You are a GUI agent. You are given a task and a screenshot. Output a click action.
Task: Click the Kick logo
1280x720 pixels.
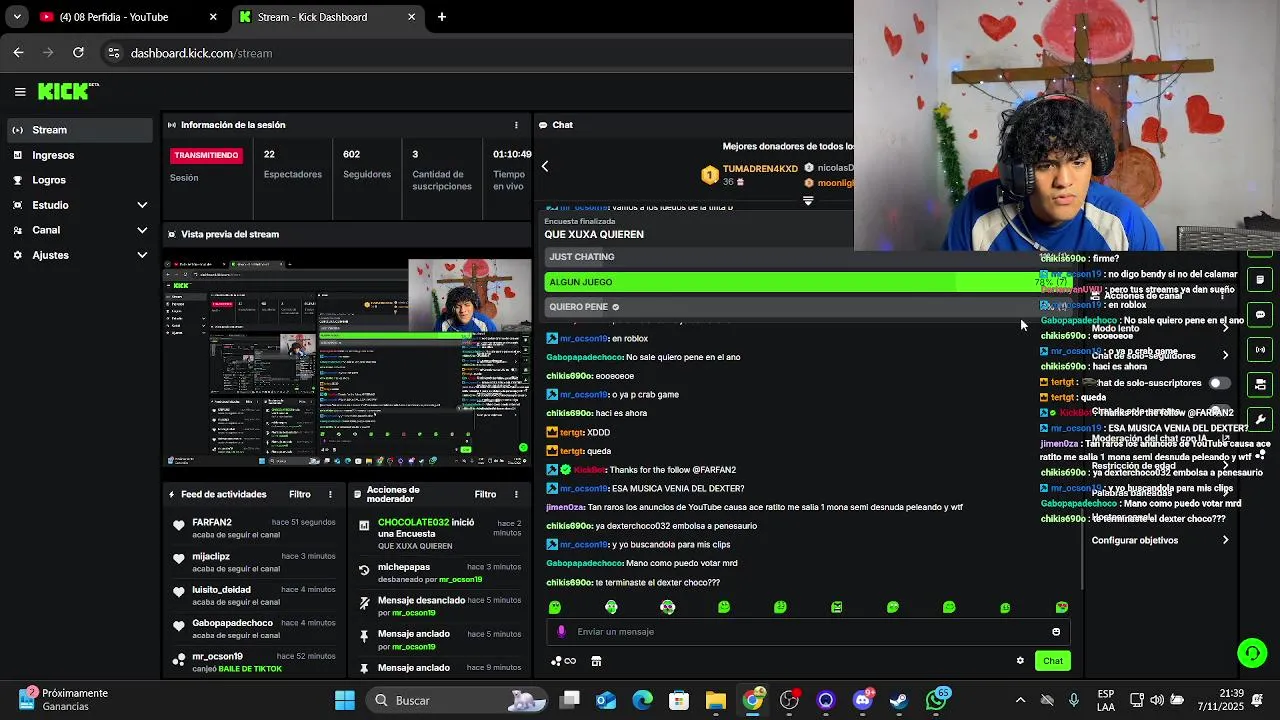pyautogui.click(x=68, y=91)
